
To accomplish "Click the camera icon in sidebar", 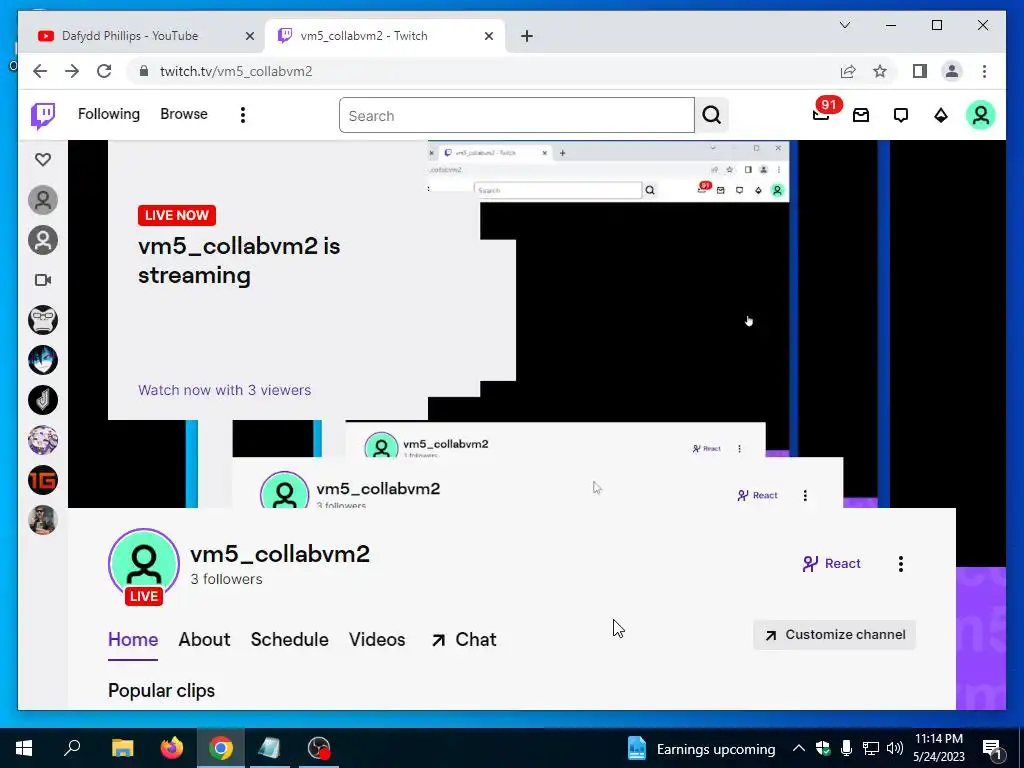I will (43, 280).
